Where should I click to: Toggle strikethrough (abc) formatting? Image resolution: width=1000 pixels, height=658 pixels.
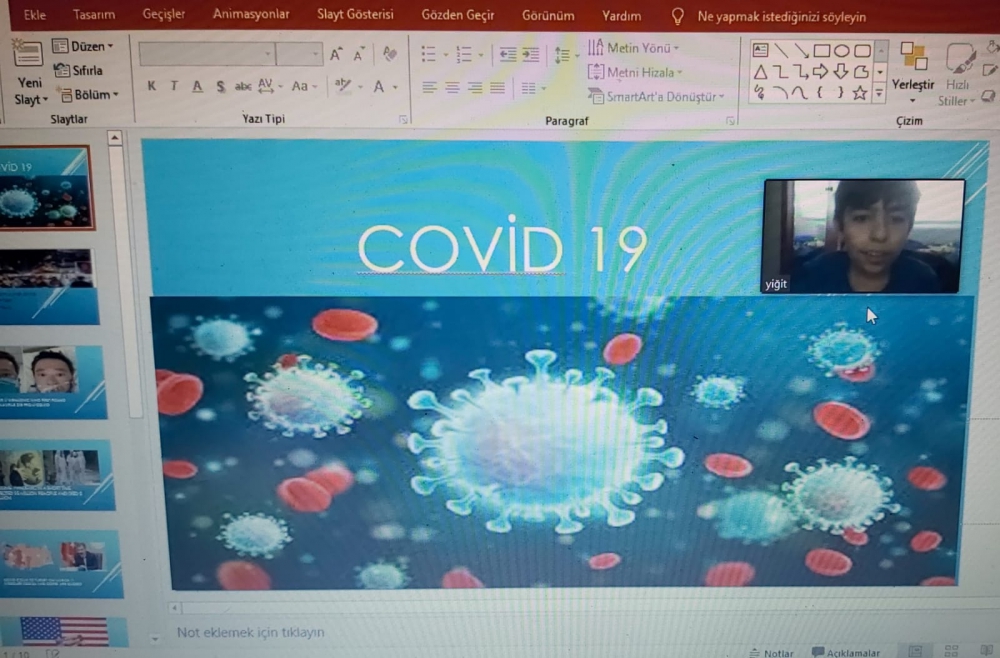242,86
